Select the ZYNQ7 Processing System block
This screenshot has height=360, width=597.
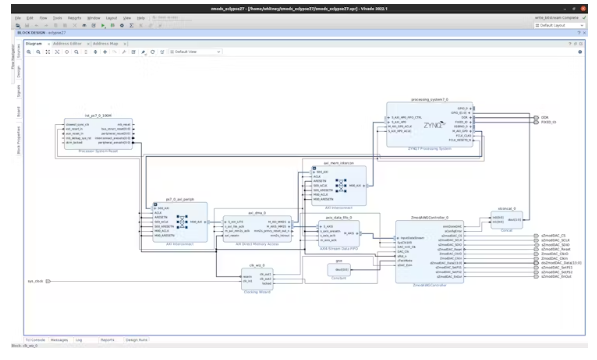[429, 124]
